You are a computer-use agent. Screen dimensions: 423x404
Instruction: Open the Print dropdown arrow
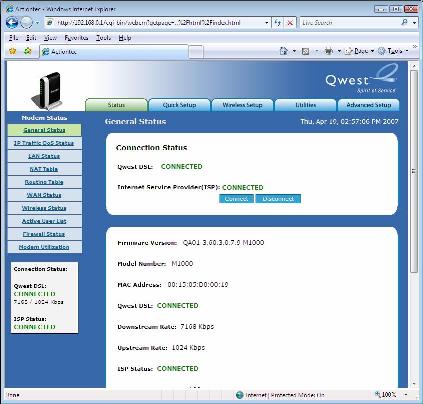click(339, 51)
